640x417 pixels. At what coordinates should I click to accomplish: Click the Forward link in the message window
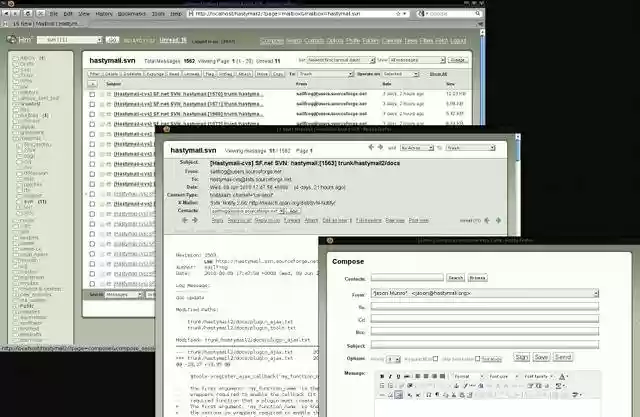(291, 220)
